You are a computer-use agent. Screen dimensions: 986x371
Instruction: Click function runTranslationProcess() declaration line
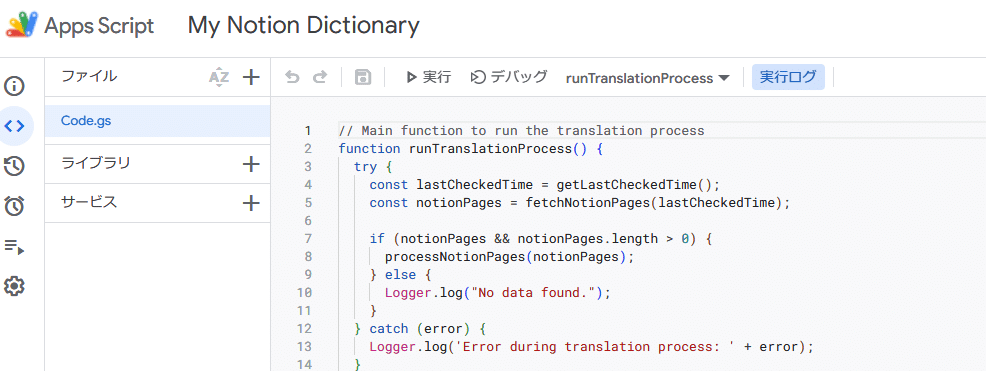[x=471, y=149]
